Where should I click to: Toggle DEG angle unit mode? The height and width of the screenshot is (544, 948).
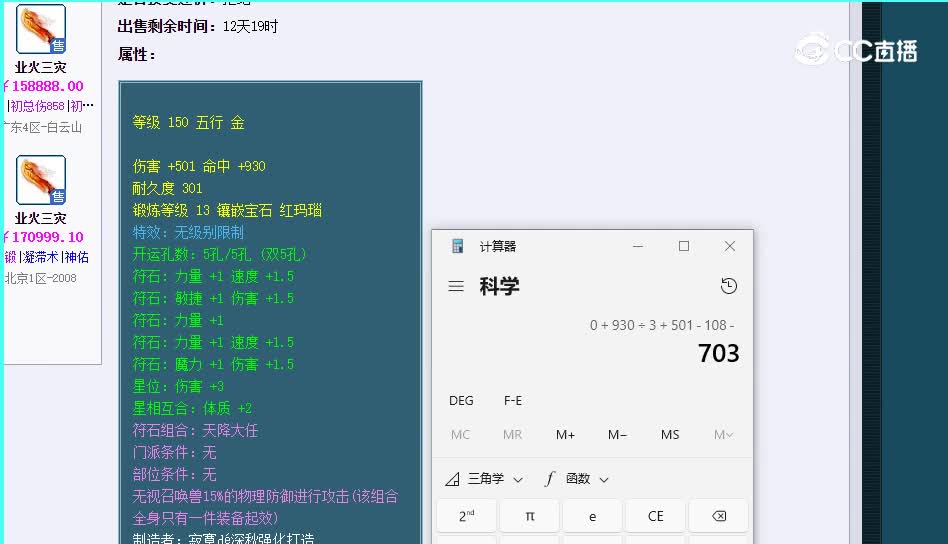click(x=461, y=400)
